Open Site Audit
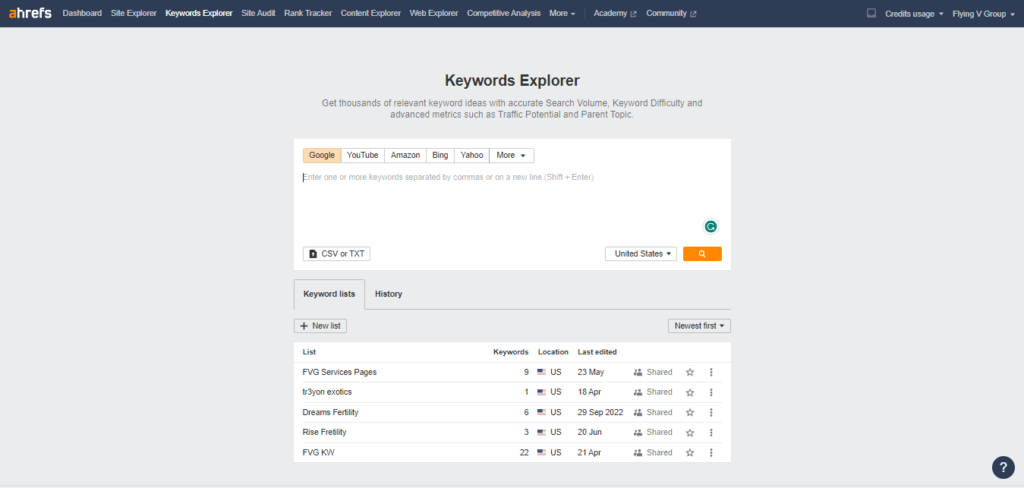 (x=258, y=13)
